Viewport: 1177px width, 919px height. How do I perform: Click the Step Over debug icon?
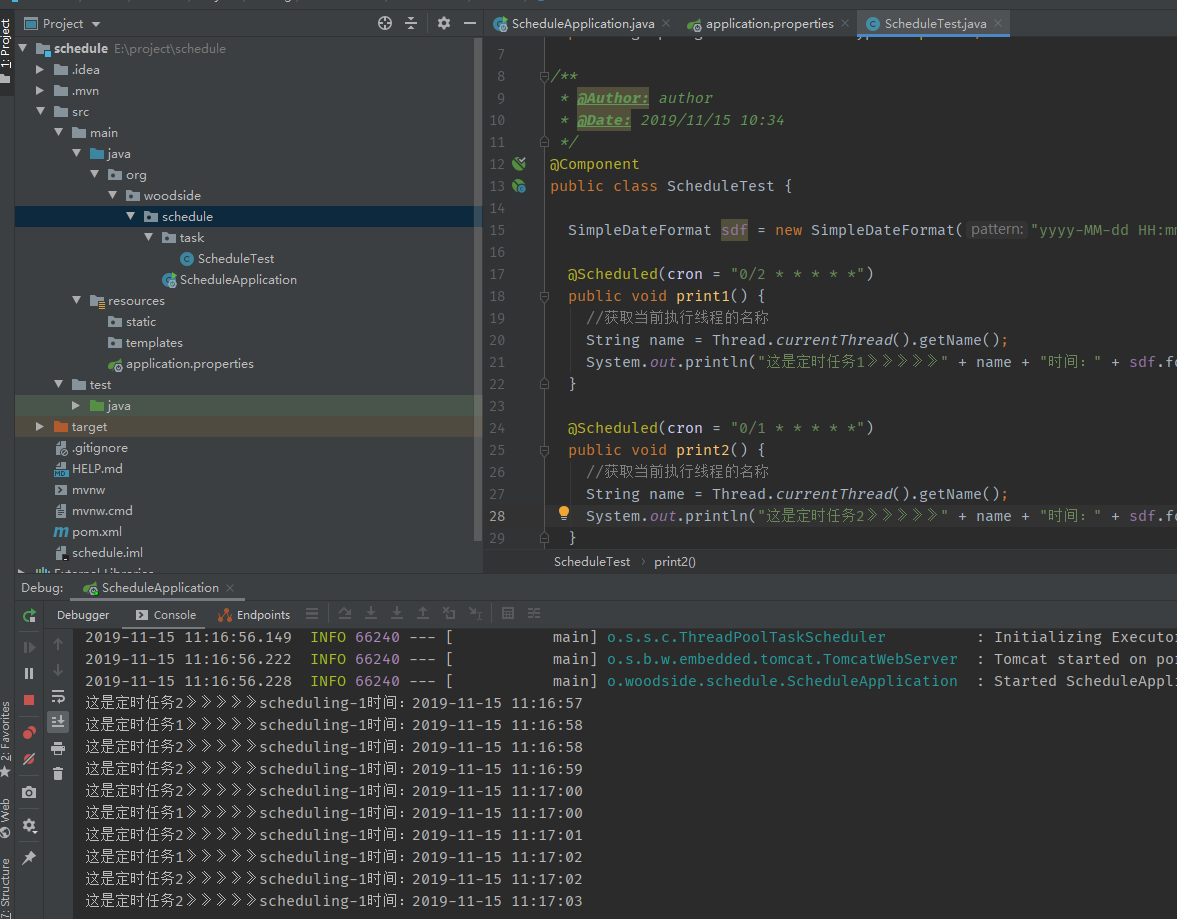point(345,613)
